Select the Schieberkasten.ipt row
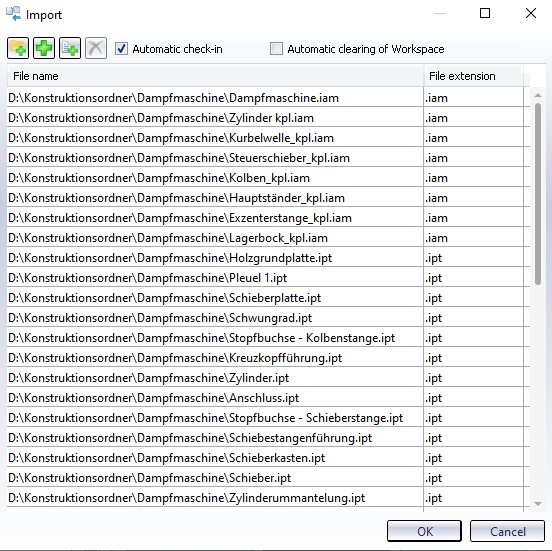 point(268,458)
